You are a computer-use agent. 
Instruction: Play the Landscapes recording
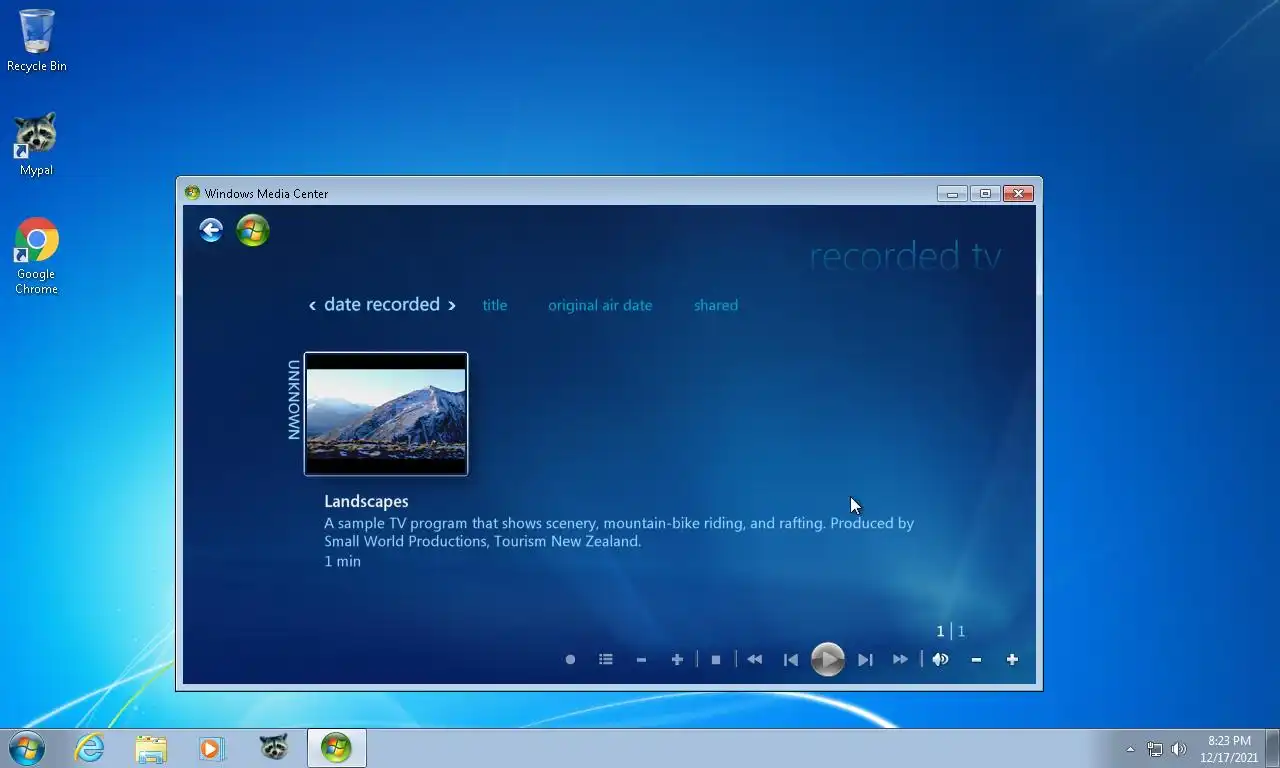[x=828, y=660]
